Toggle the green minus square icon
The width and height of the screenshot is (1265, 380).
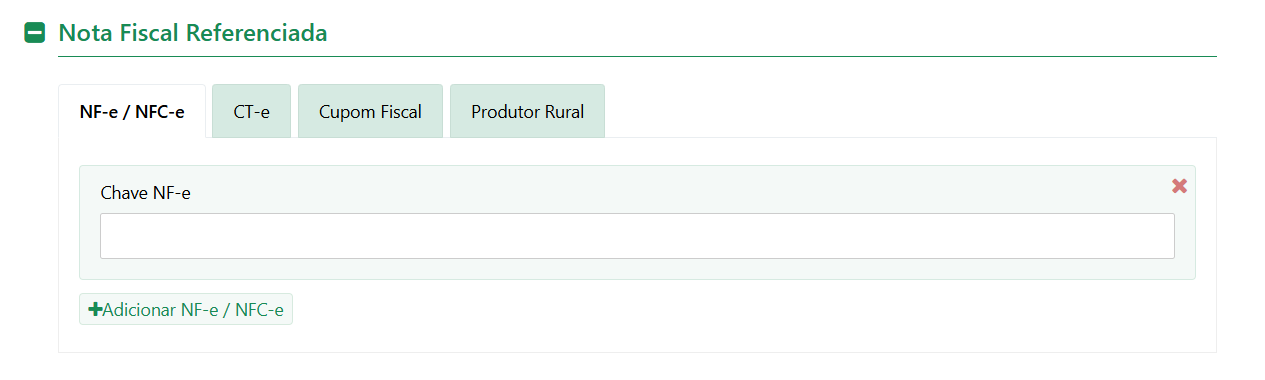pos(34,33)
